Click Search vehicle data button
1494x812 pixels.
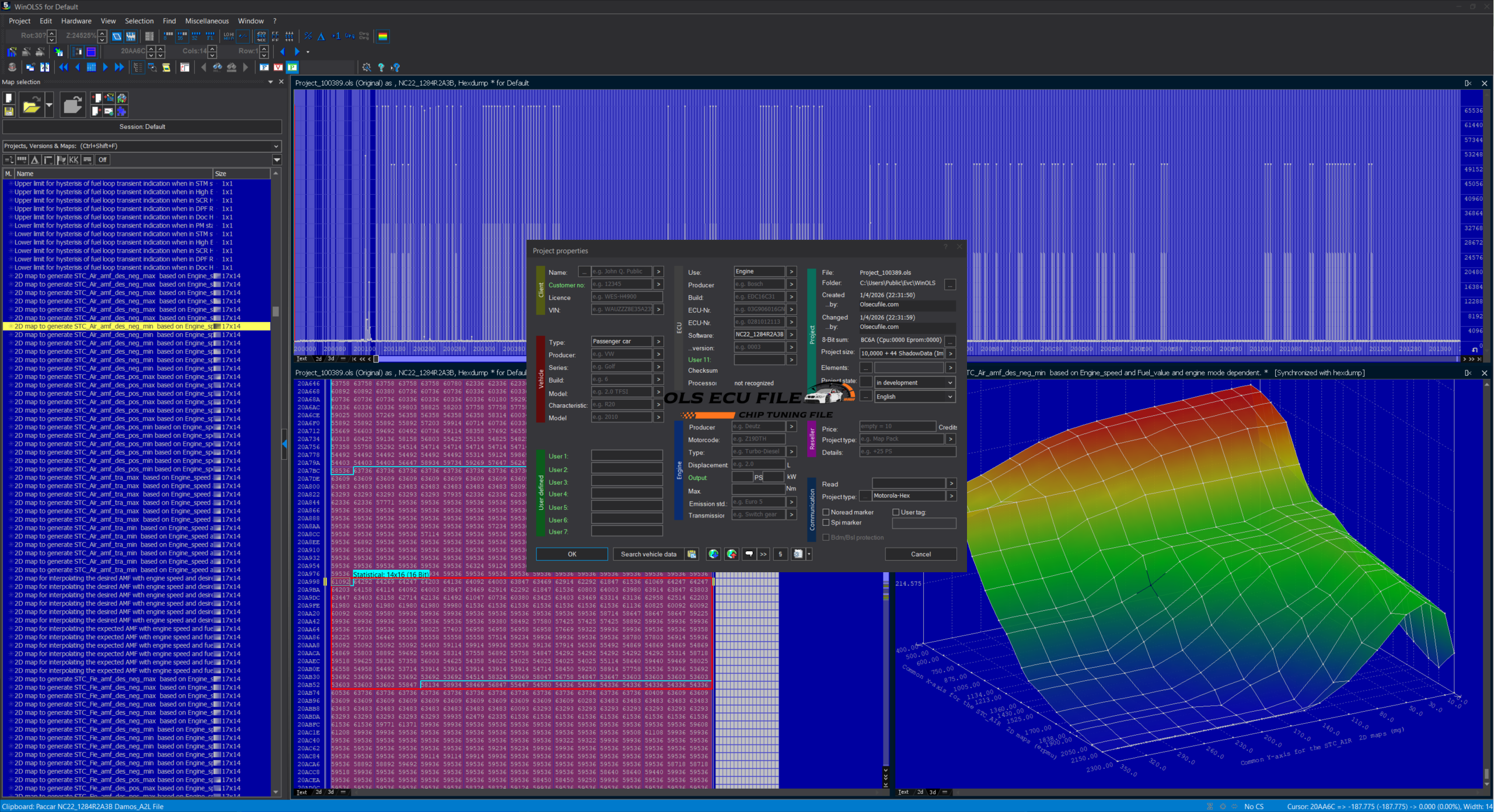click(x=648, y=554)
